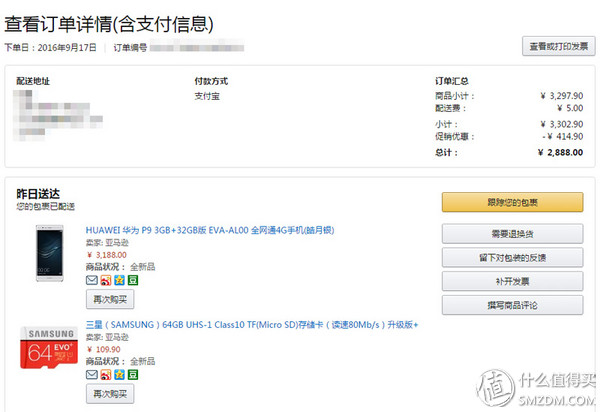This screenshot has width=600, height=412.
Task: Click the yellow 跟踪您的包裹 button
Action: click(x=512, y=202)
